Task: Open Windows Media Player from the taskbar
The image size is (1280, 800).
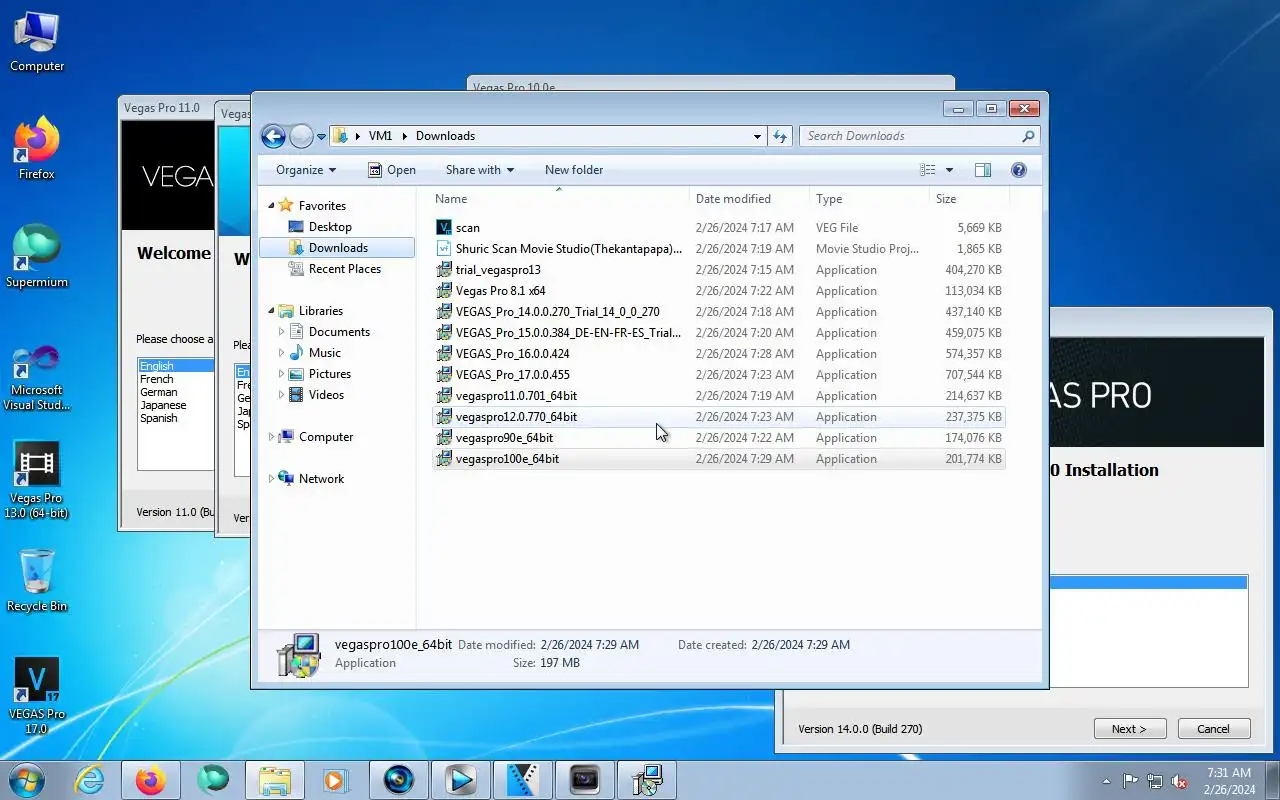Action: click(336, 780)
